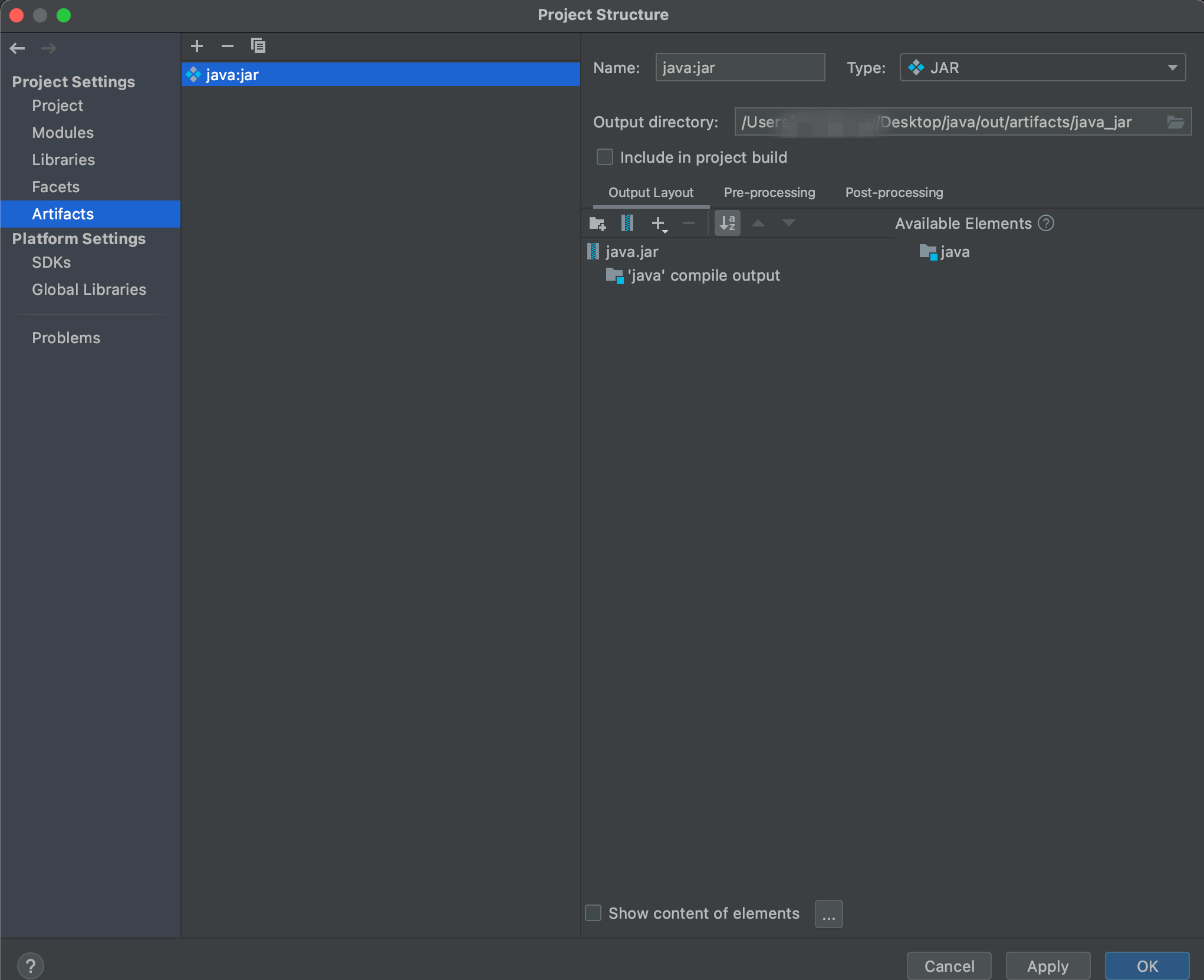Screen dimensions: 1204x980
Task: Enable Include in project build
Action: coord(605,157)
